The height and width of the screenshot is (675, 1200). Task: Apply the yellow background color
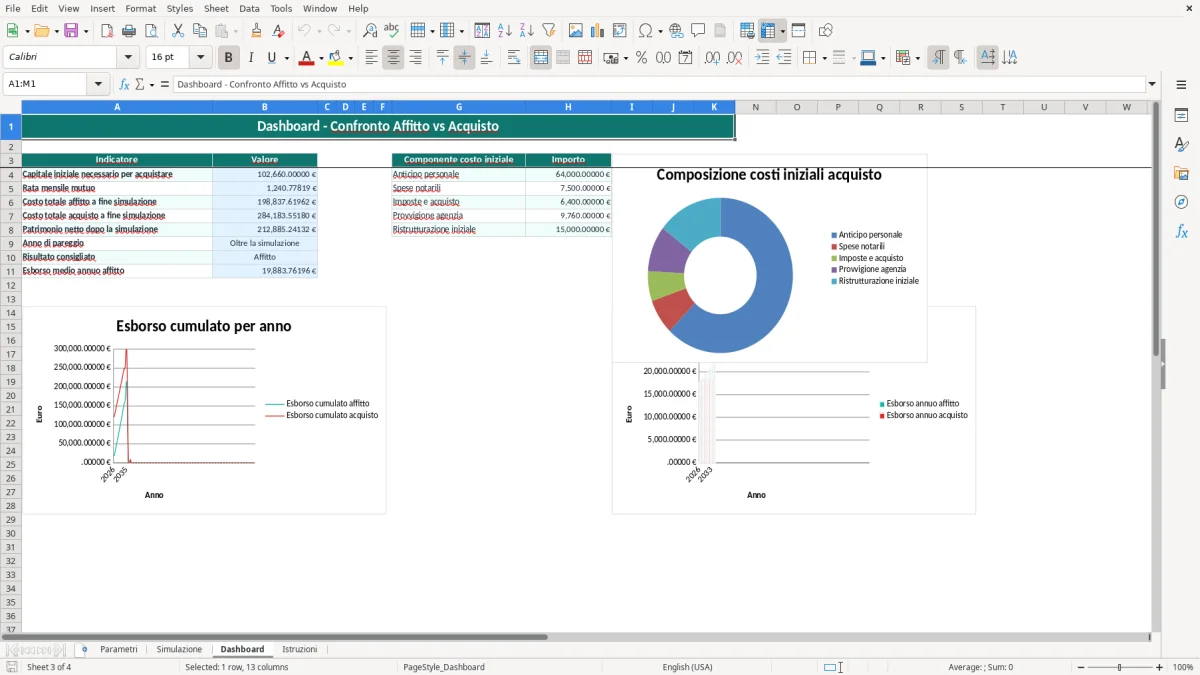pyautogui.click(x=336, y=58)
